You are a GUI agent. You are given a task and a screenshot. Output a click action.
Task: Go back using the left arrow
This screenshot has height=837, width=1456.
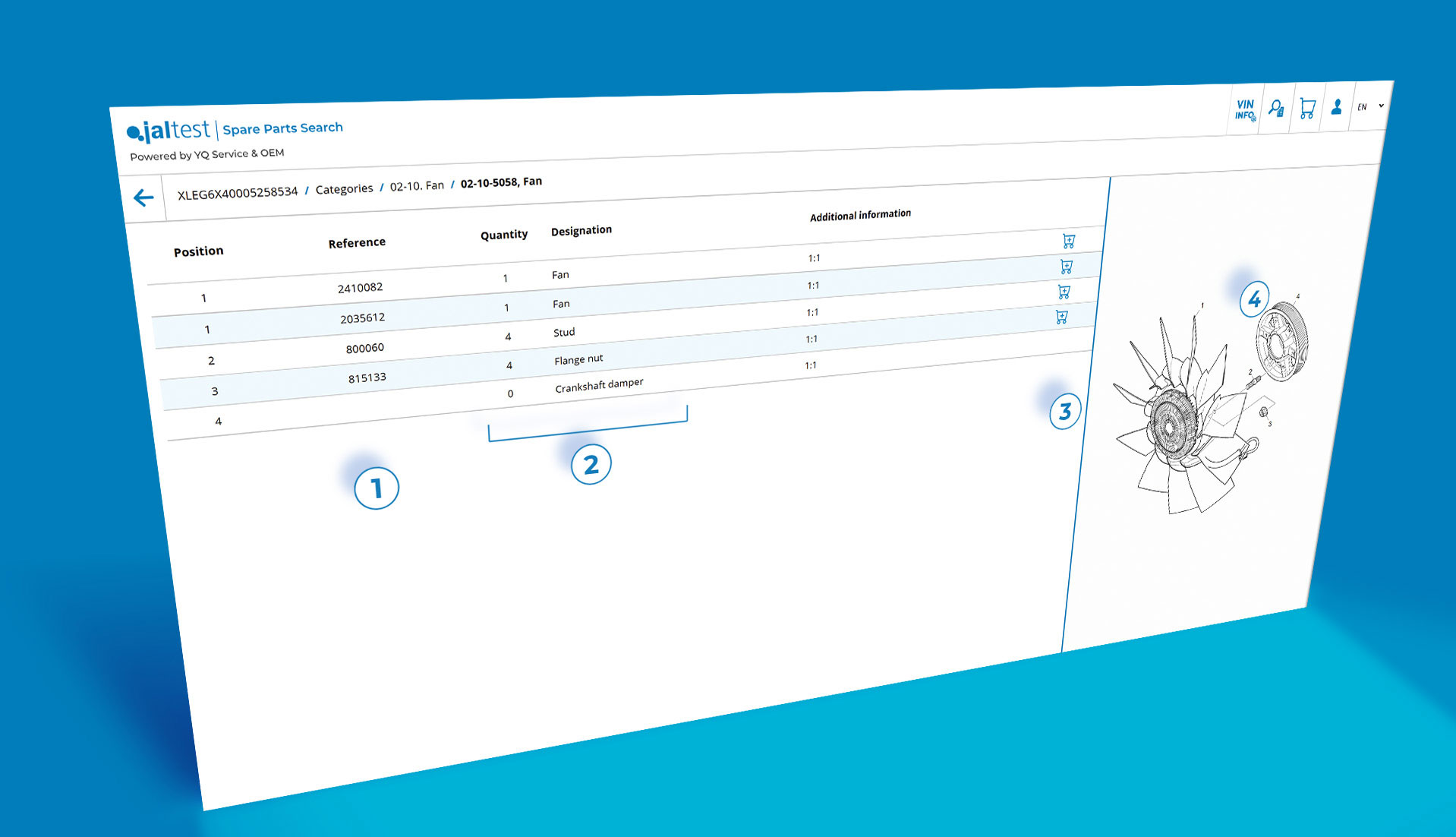[143, 198]
